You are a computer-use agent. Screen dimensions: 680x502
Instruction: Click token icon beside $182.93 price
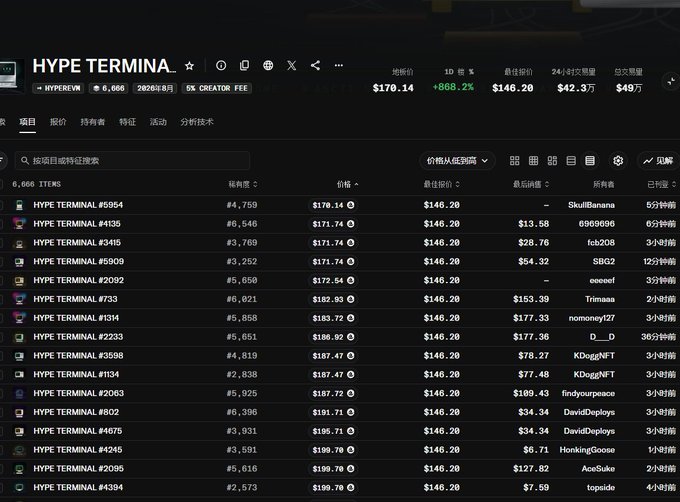350,299
